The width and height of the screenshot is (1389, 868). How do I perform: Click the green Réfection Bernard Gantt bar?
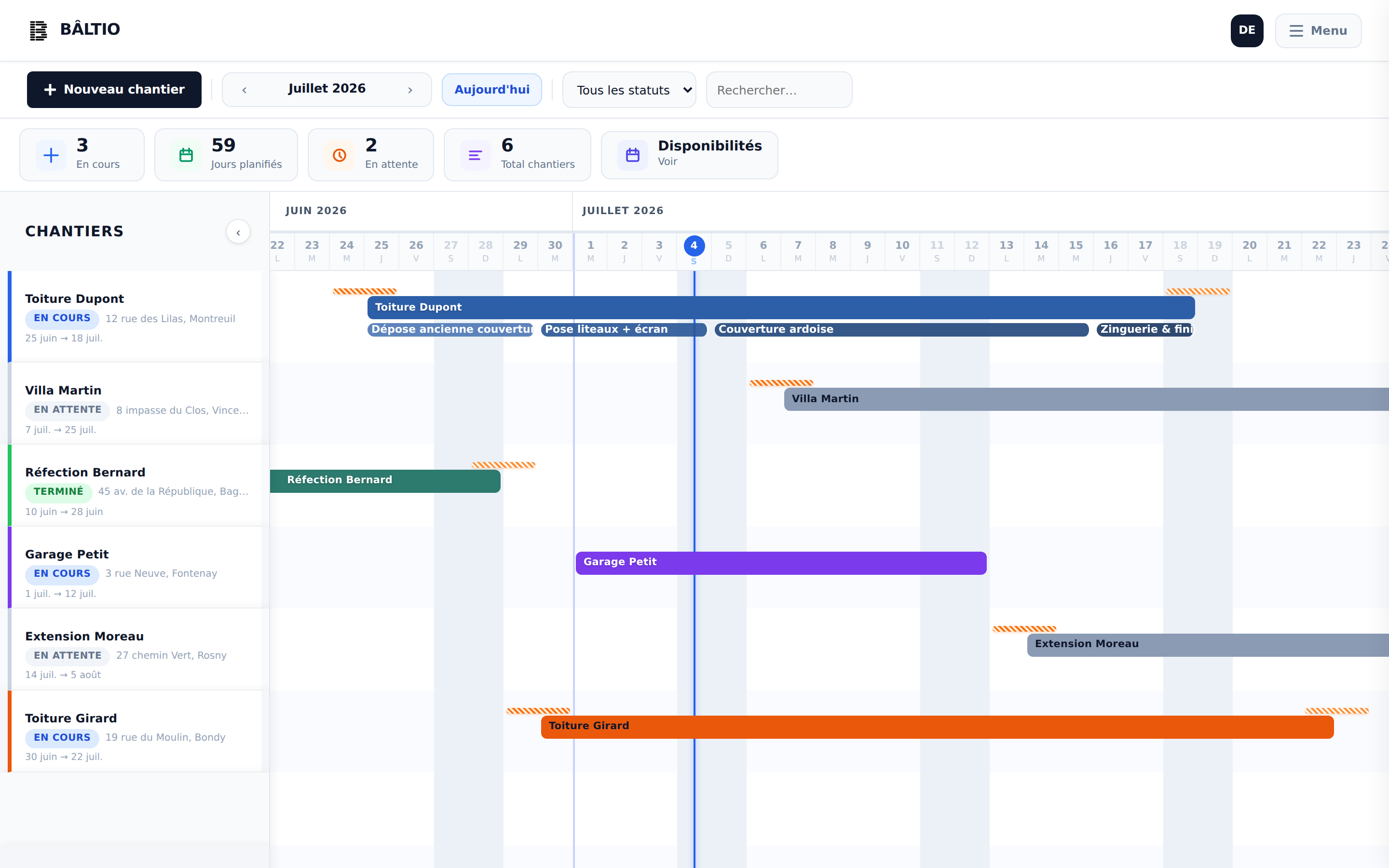click(x=385, y=481)
